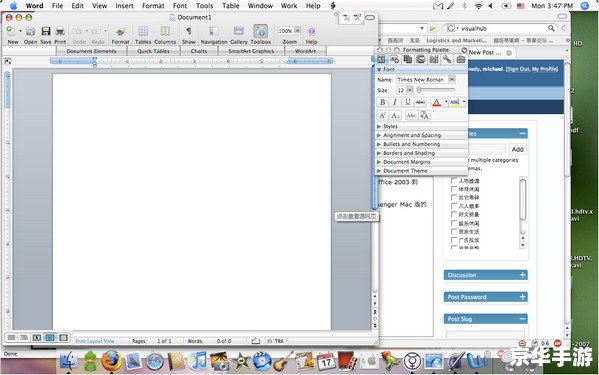Screen dimensions: 599x375
Task: Check the first category checkbox in the list
Action: point(454,181)
